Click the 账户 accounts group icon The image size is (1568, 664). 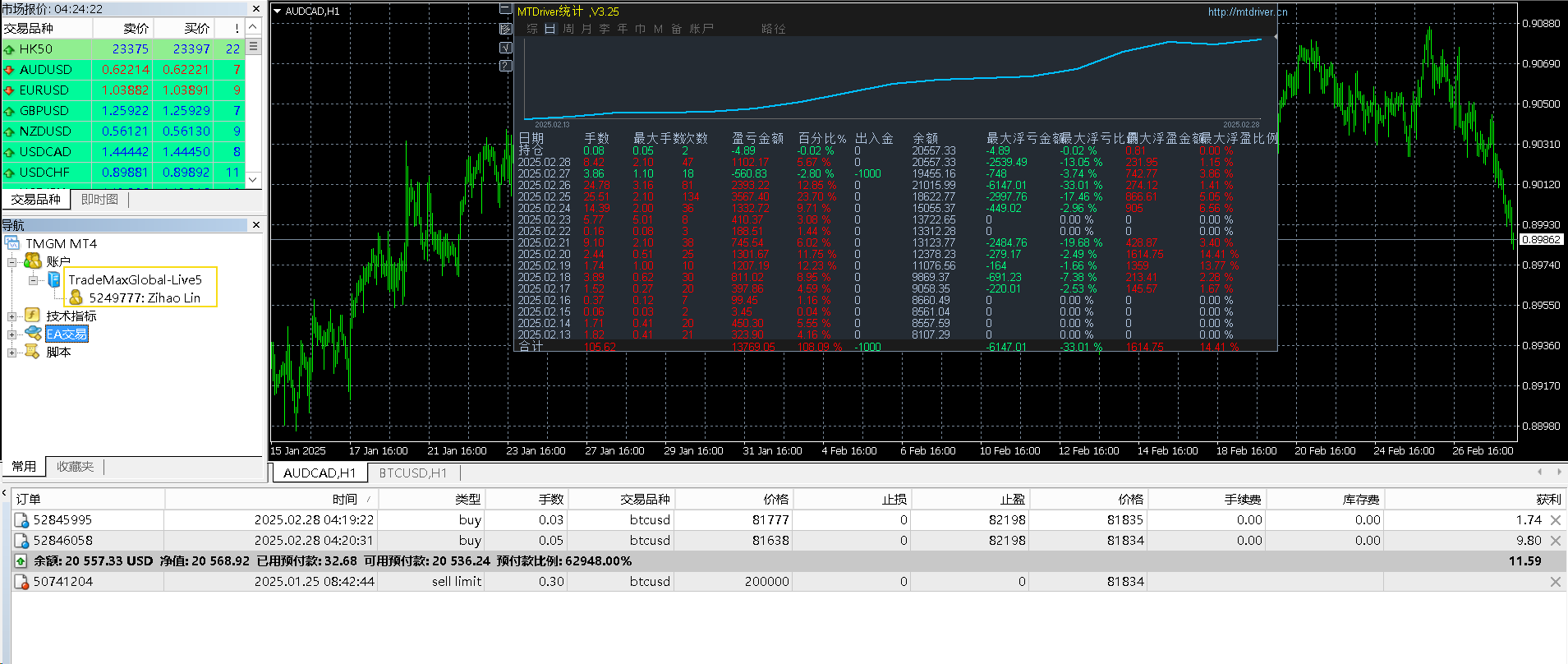click(33, 261)
